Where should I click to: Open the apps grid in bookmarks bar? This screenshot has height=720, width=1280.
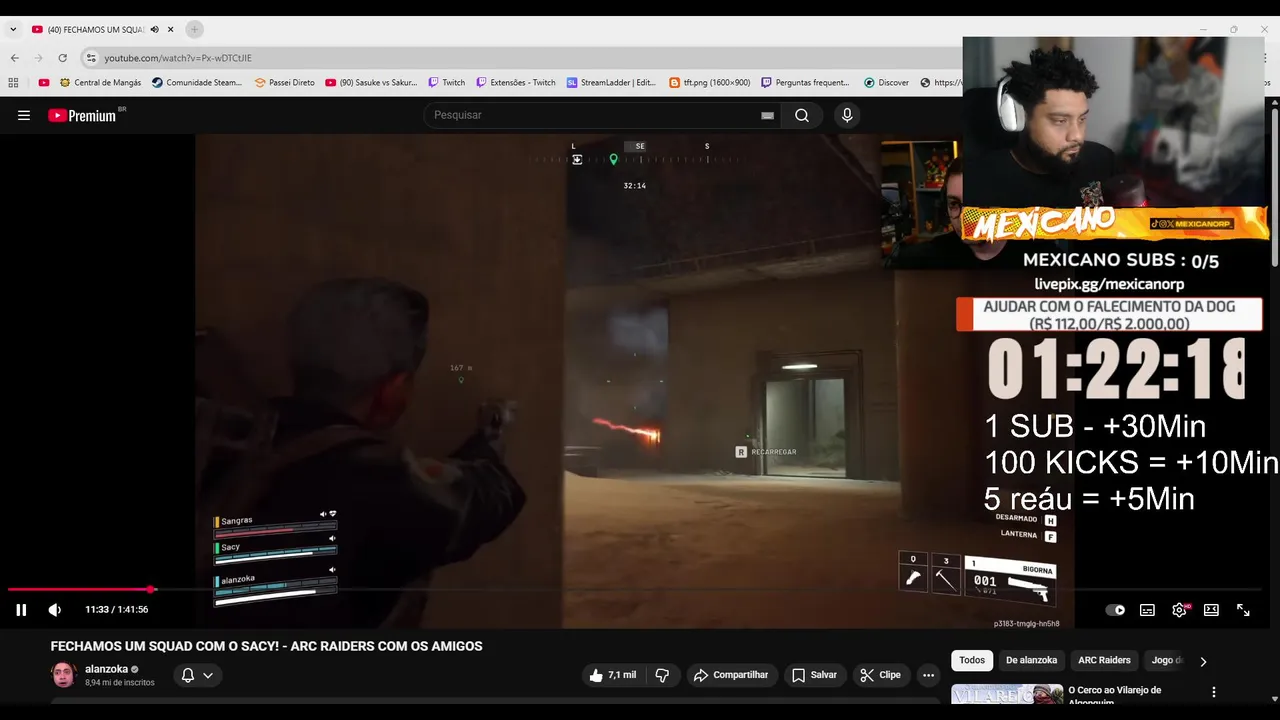pyautogui.click(x=13, y=83)
